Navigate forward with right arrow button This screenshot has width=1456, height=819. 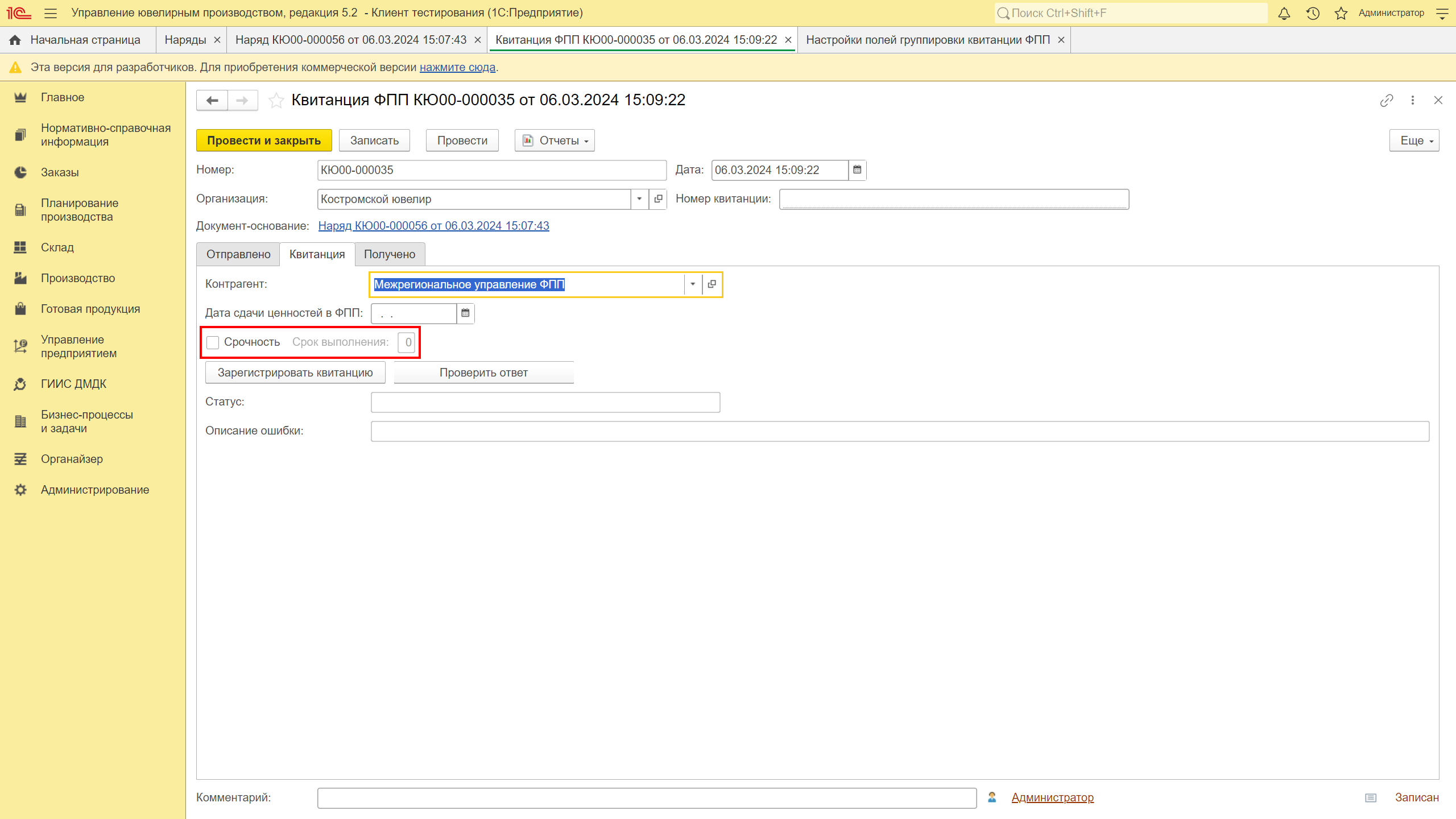(243, 101)
